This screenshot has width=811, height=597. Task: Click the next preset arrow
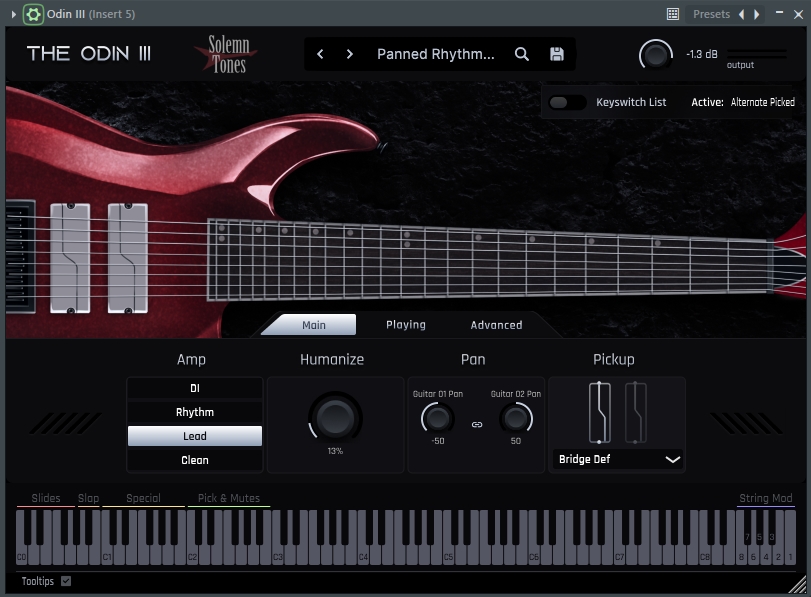(x=349, y=54)
